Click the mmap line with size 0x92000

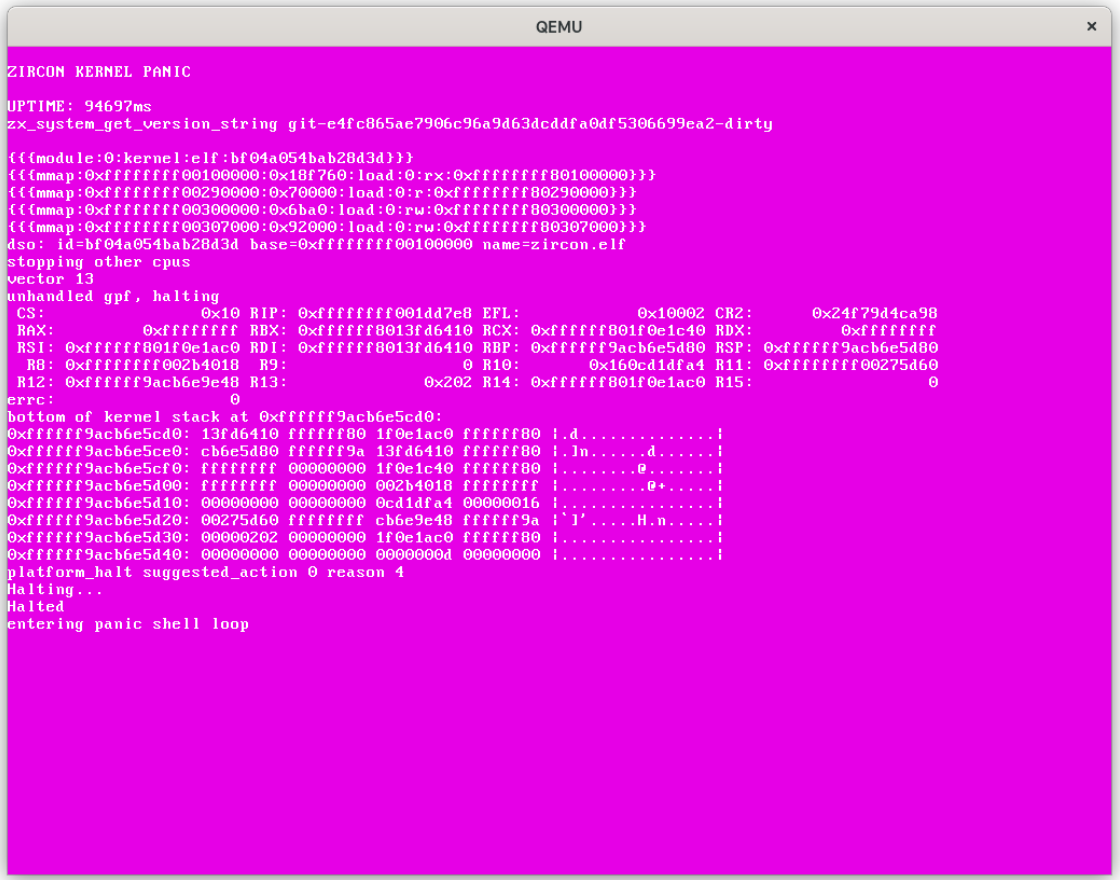(326, 227)
